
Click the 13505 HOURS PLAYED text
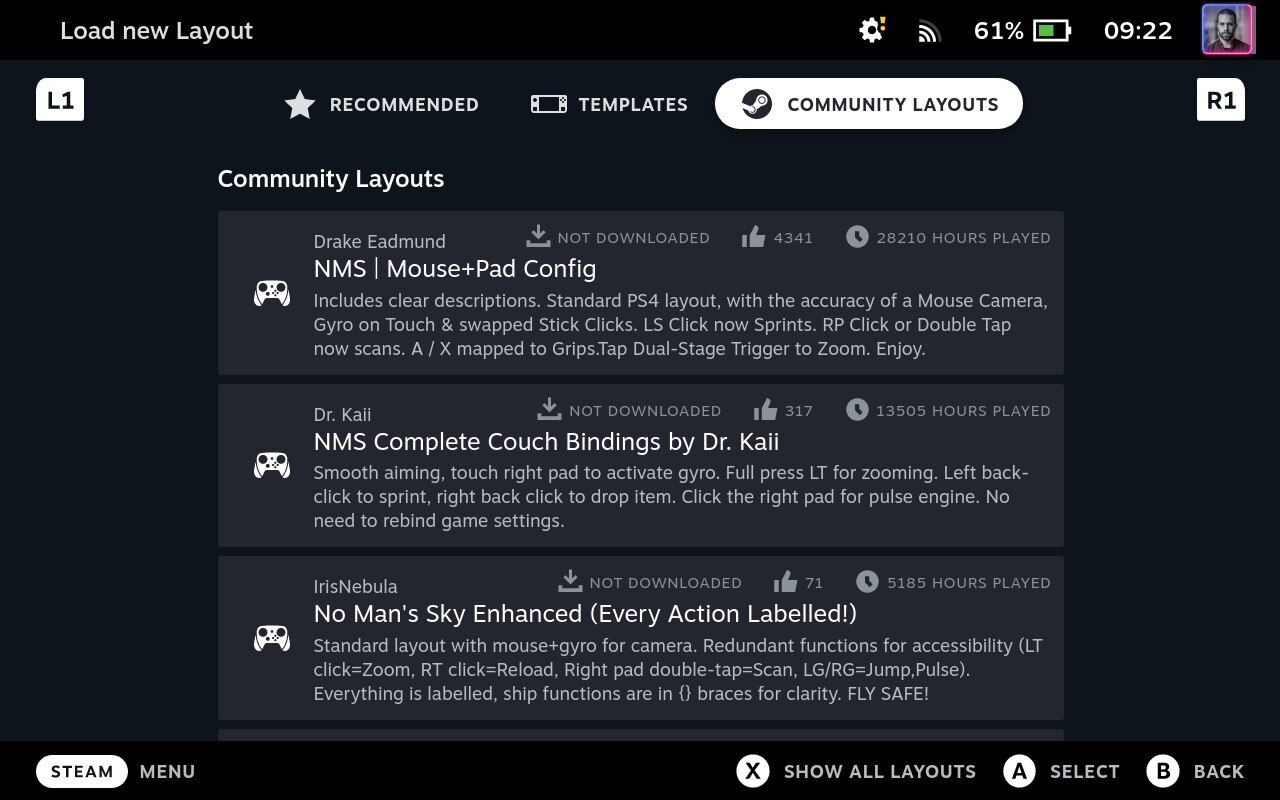[964, 411]
